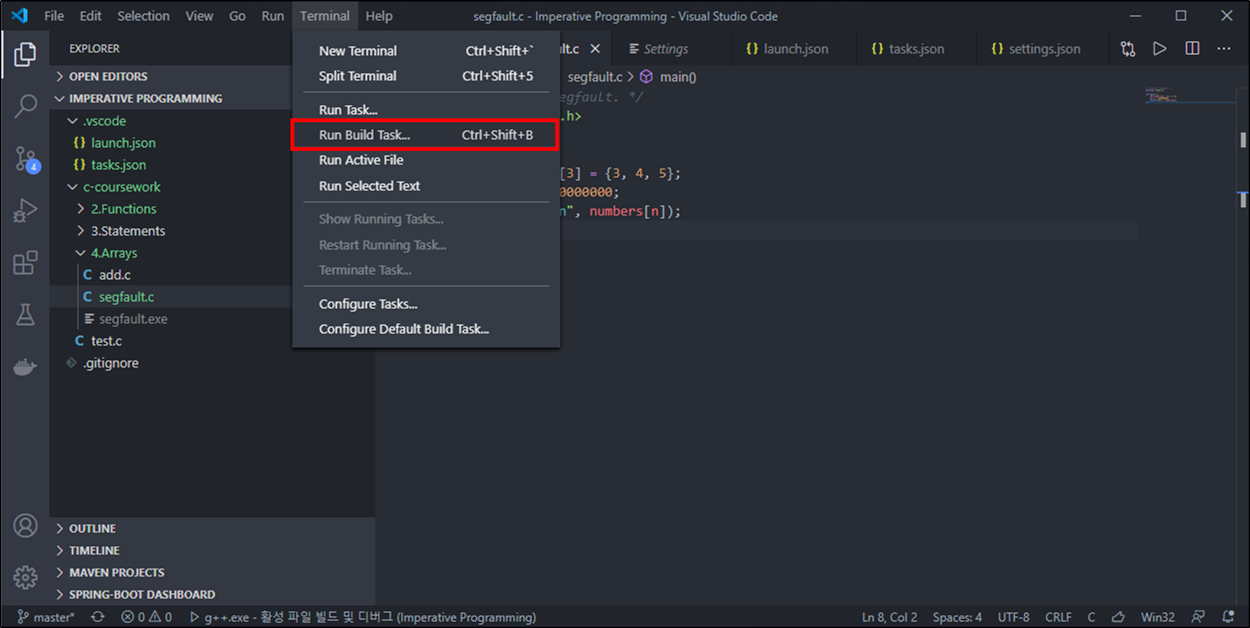Open the Manage gear icon
Screen dimensions: 1250x628
pos(25,577)
